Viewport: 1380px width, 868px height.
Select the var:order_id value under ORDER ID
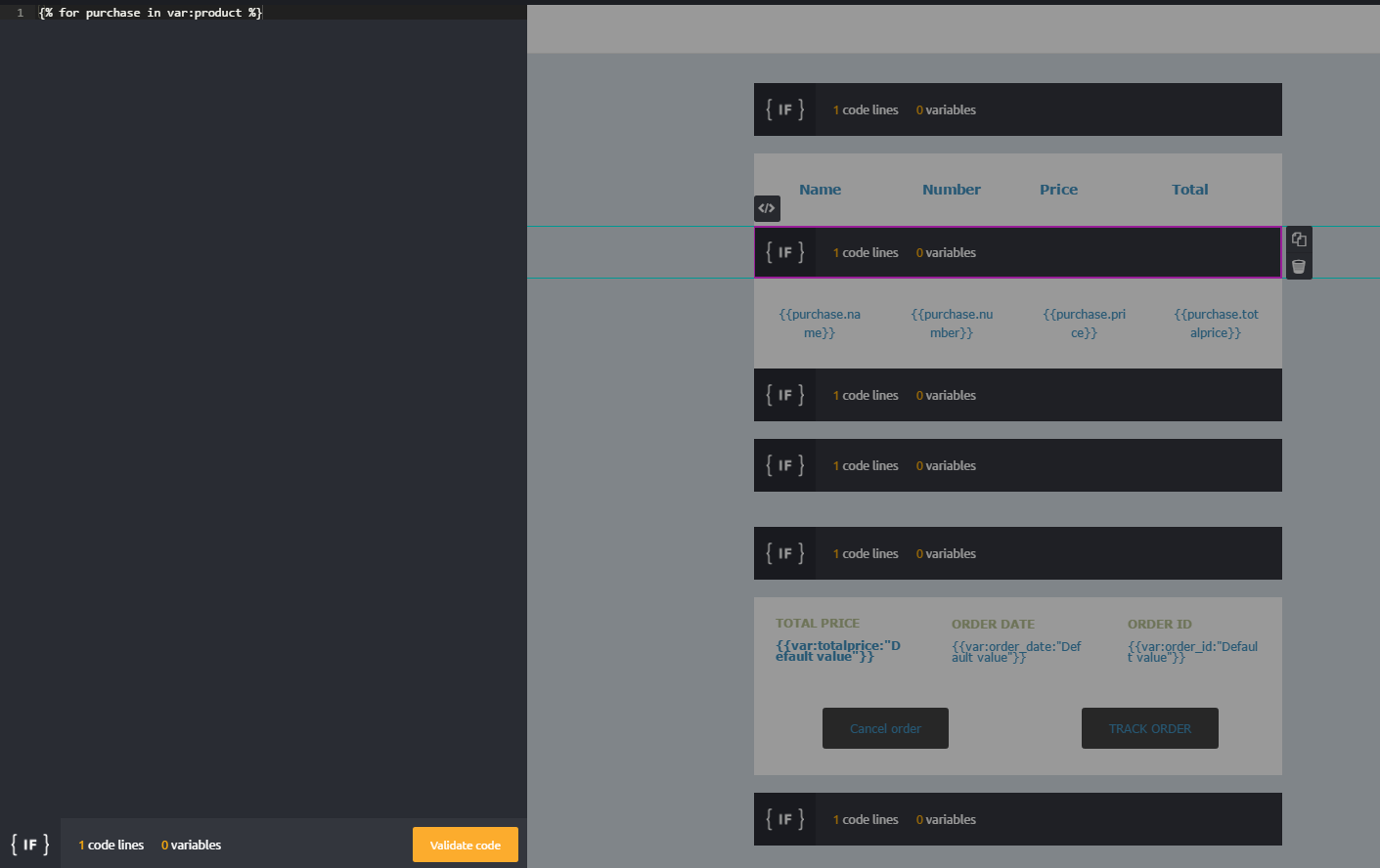1191,652
